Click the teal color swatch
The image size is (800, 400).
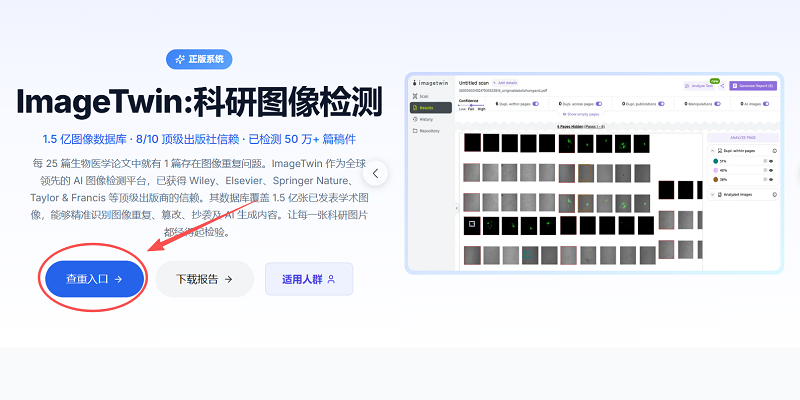coord(715,161)
